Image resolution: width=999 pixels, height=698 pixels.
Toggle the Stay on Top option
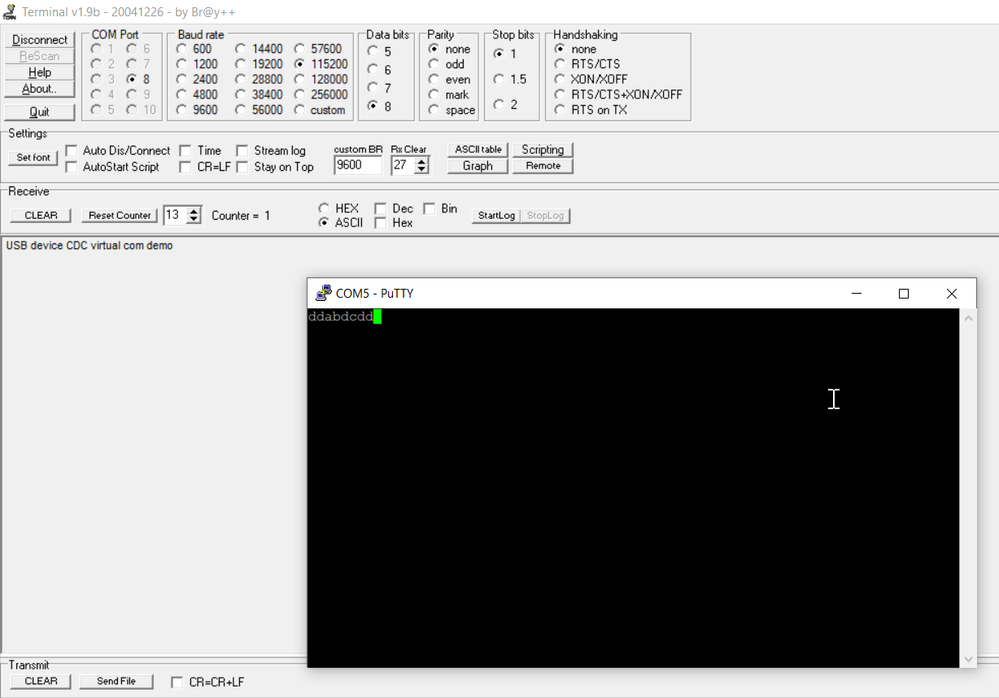pos(241,167)
